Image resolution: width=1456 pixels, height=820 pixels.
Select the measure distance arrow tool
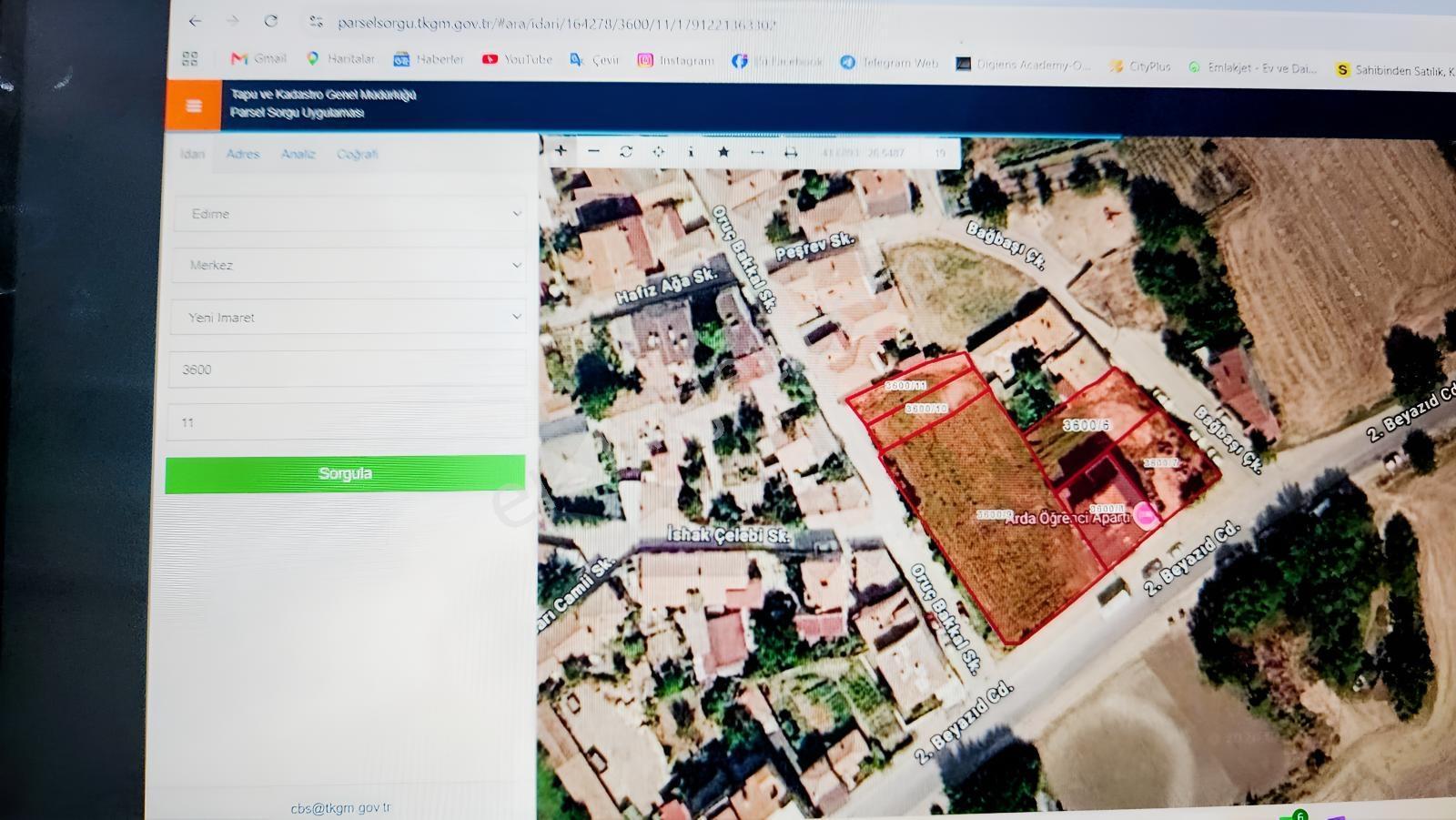click(757, 152)
